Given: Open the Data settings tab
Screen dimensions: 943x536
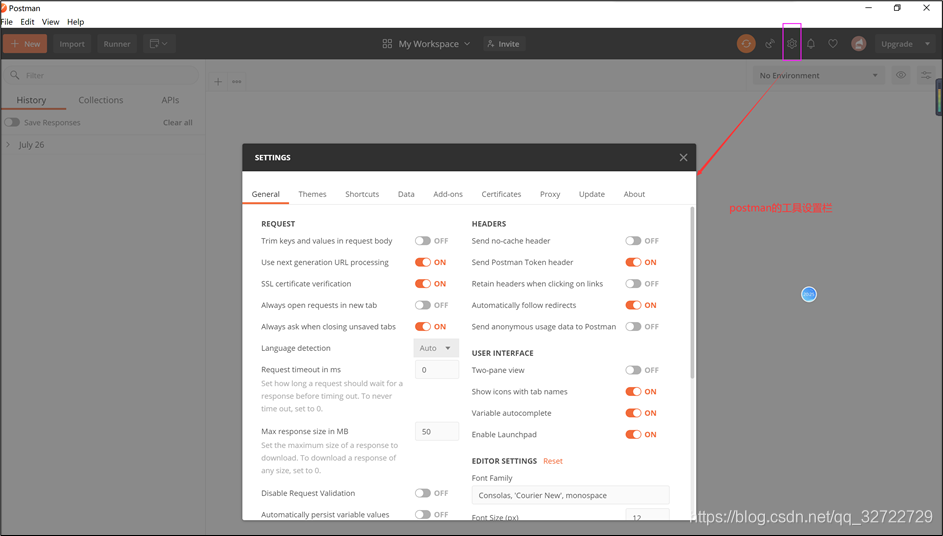Looking at the screenshot, I should pos(406,194).
